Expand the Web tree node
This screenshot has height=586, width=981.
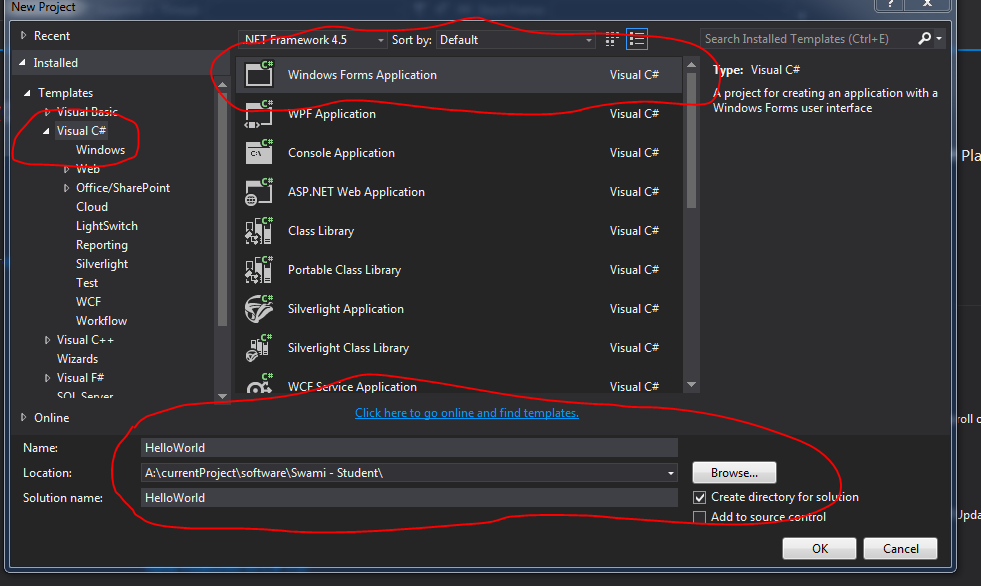(x=66, y=169)
